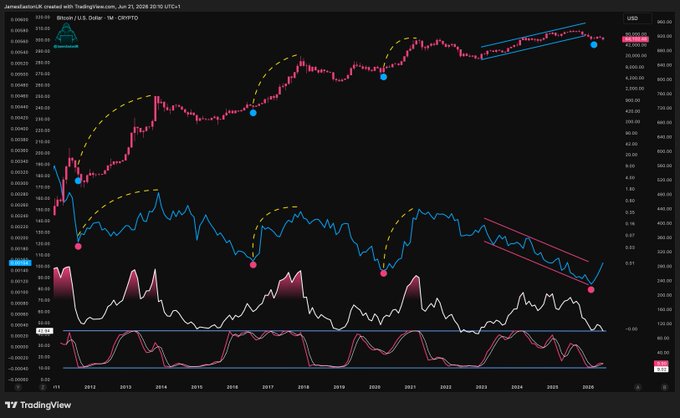The image size is (680, 418).
Task: Click the white 43.94 indicator value label
Action: (44, 331)
